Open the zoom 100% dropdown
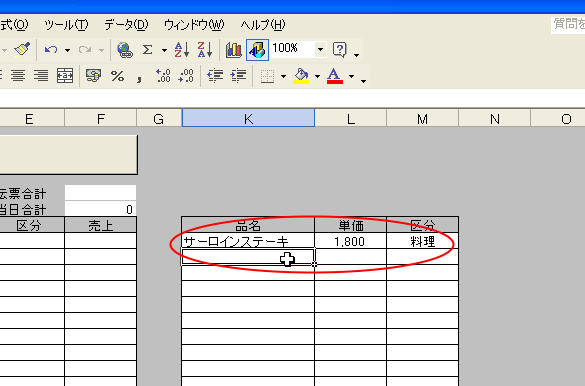 tap(320, 49)
